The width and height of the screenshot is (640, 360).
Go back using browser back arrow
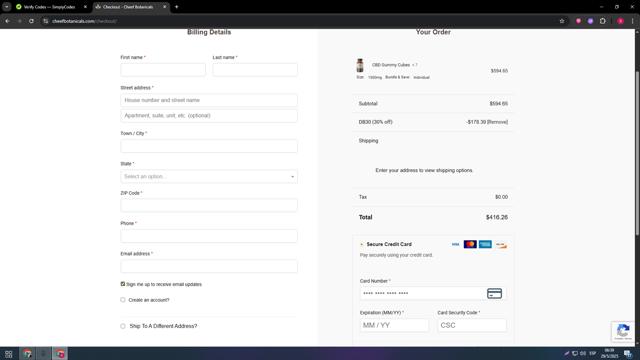tap(8, 21)
